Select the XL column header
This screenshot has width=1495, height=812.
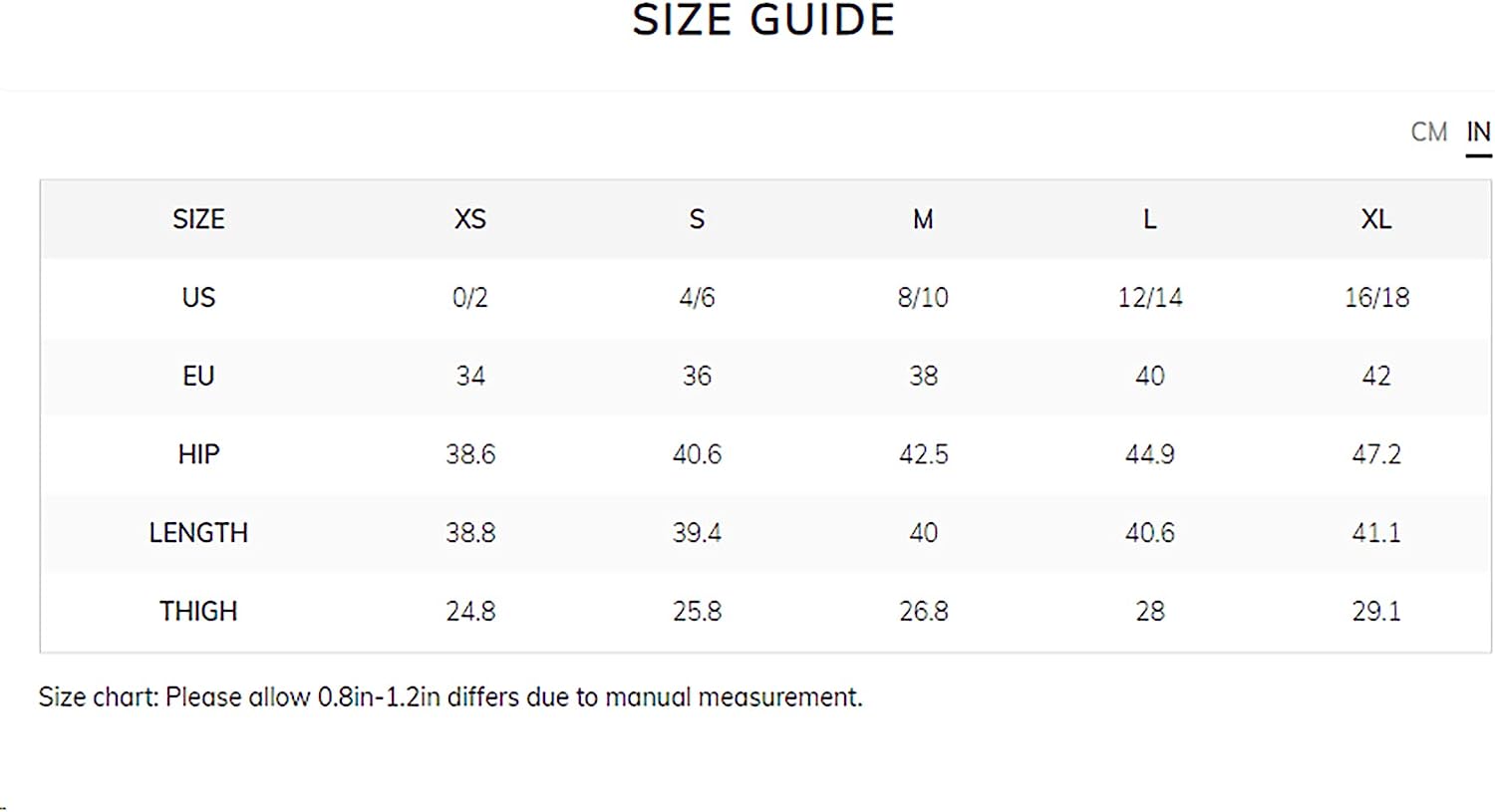tap(1376, 219)
